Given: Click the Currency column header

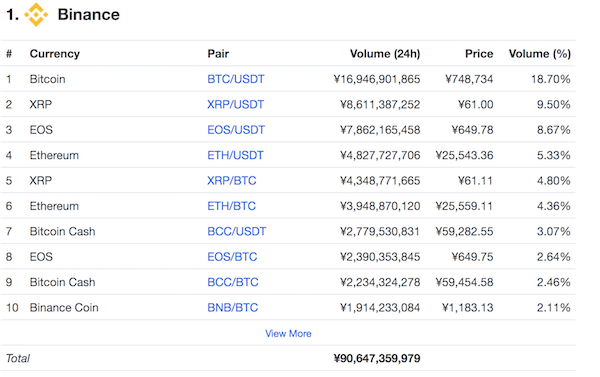Looking at the screenshot, I should (55, 54).
